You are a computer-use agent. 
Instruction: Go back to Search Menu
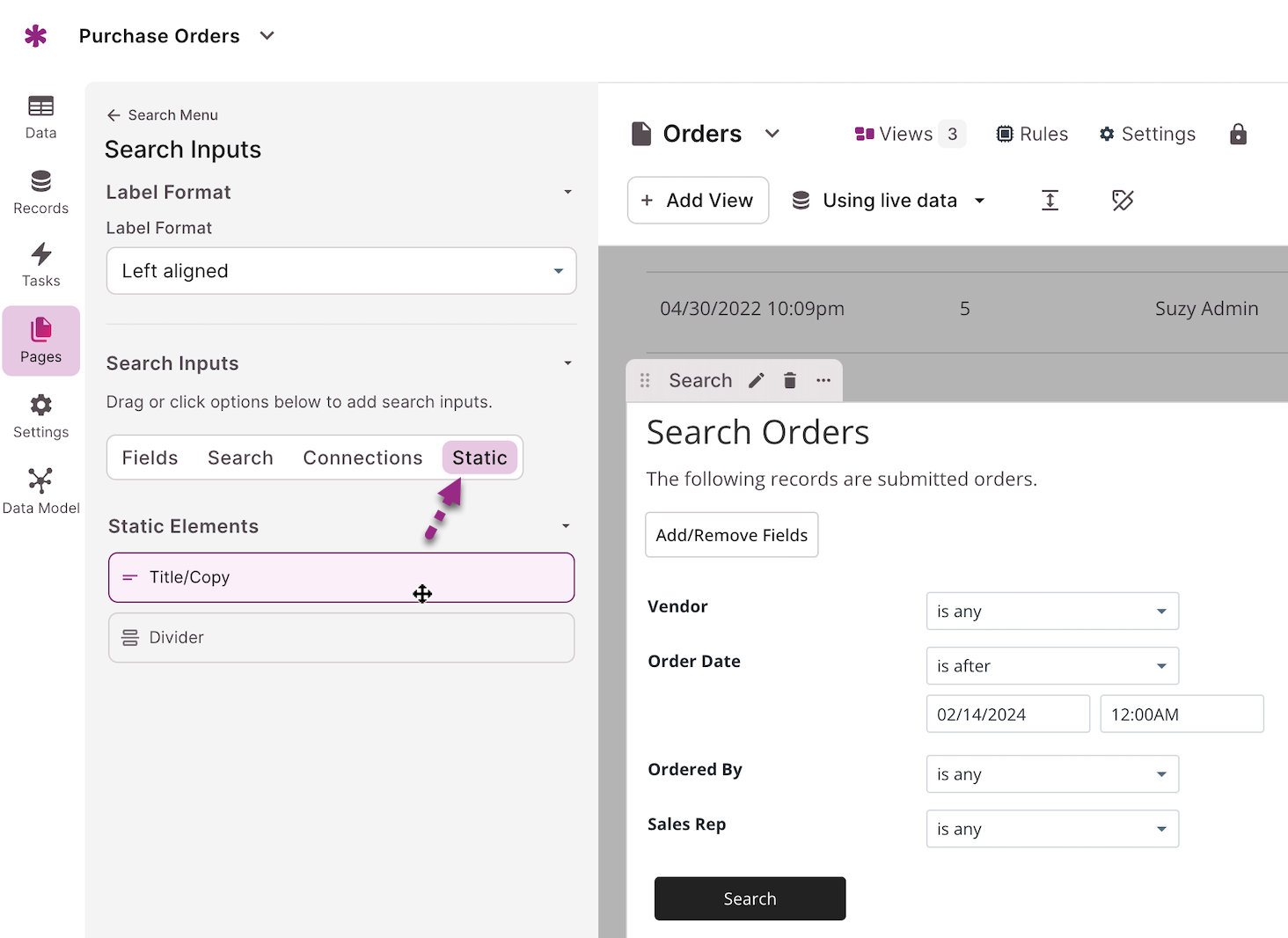coord(162,115)
